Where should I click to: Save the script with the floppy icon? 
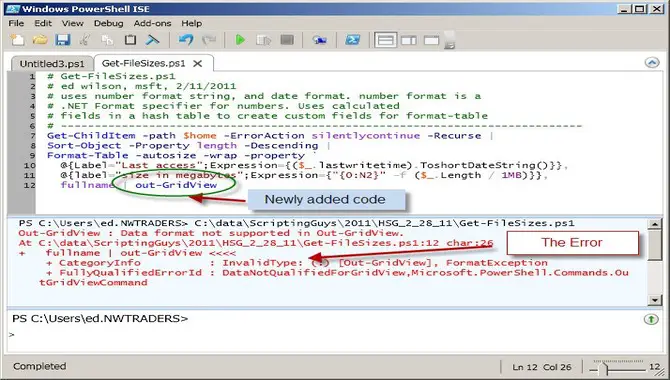63,40
